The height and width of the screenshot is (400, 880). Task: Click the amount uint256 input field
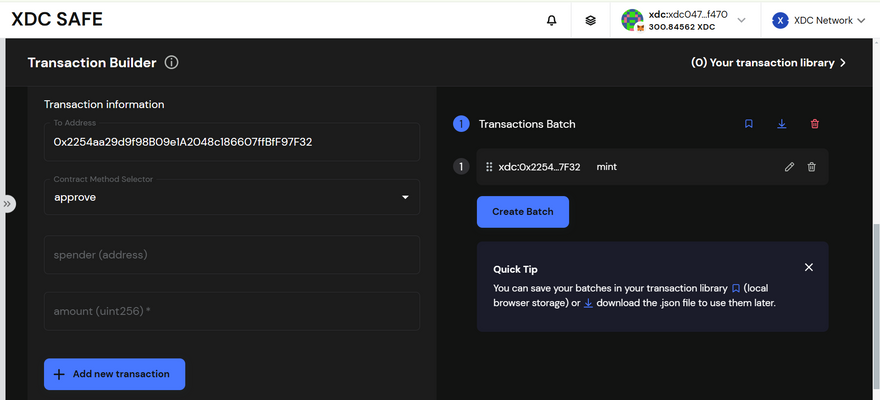click(231, 311)
